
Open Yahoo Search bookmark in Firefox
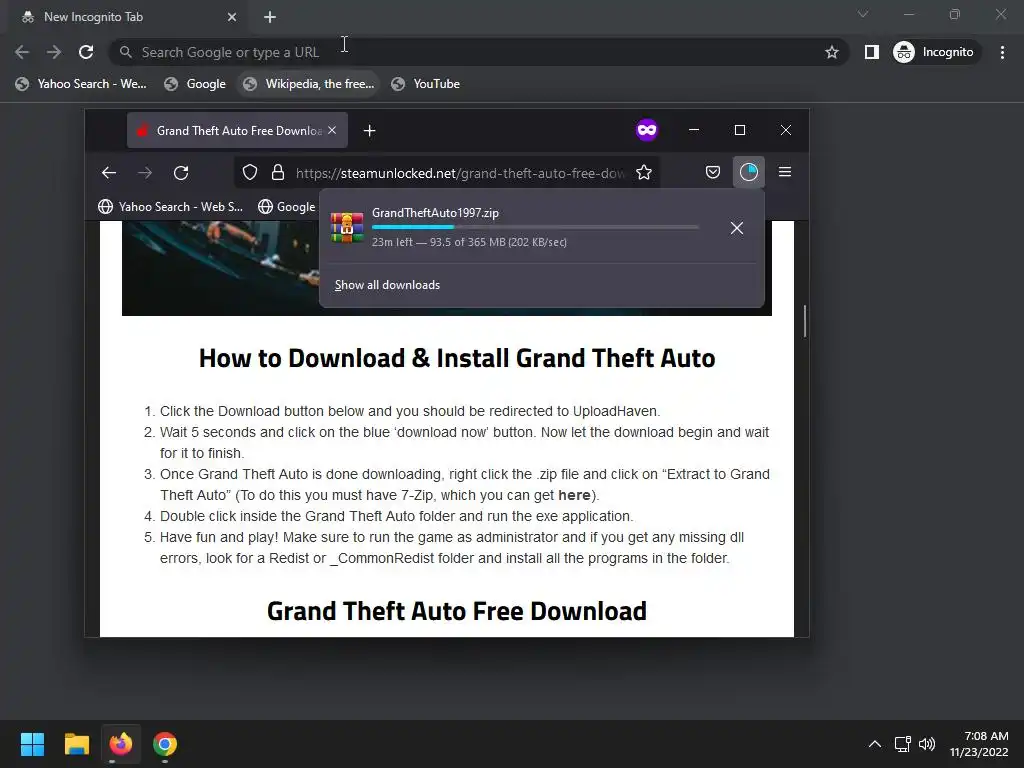(170, 206)
